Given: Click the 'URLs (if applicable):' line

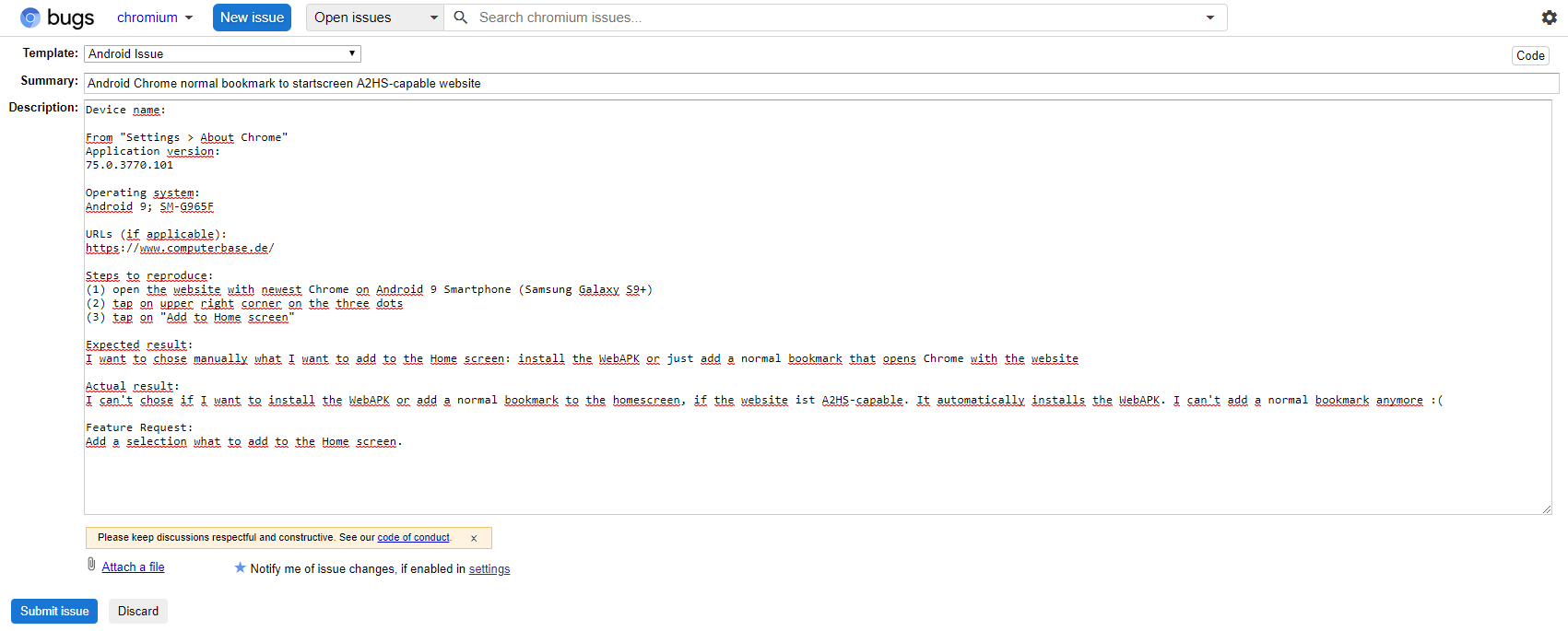Looking at the screenshot, I should click(156, 234).
